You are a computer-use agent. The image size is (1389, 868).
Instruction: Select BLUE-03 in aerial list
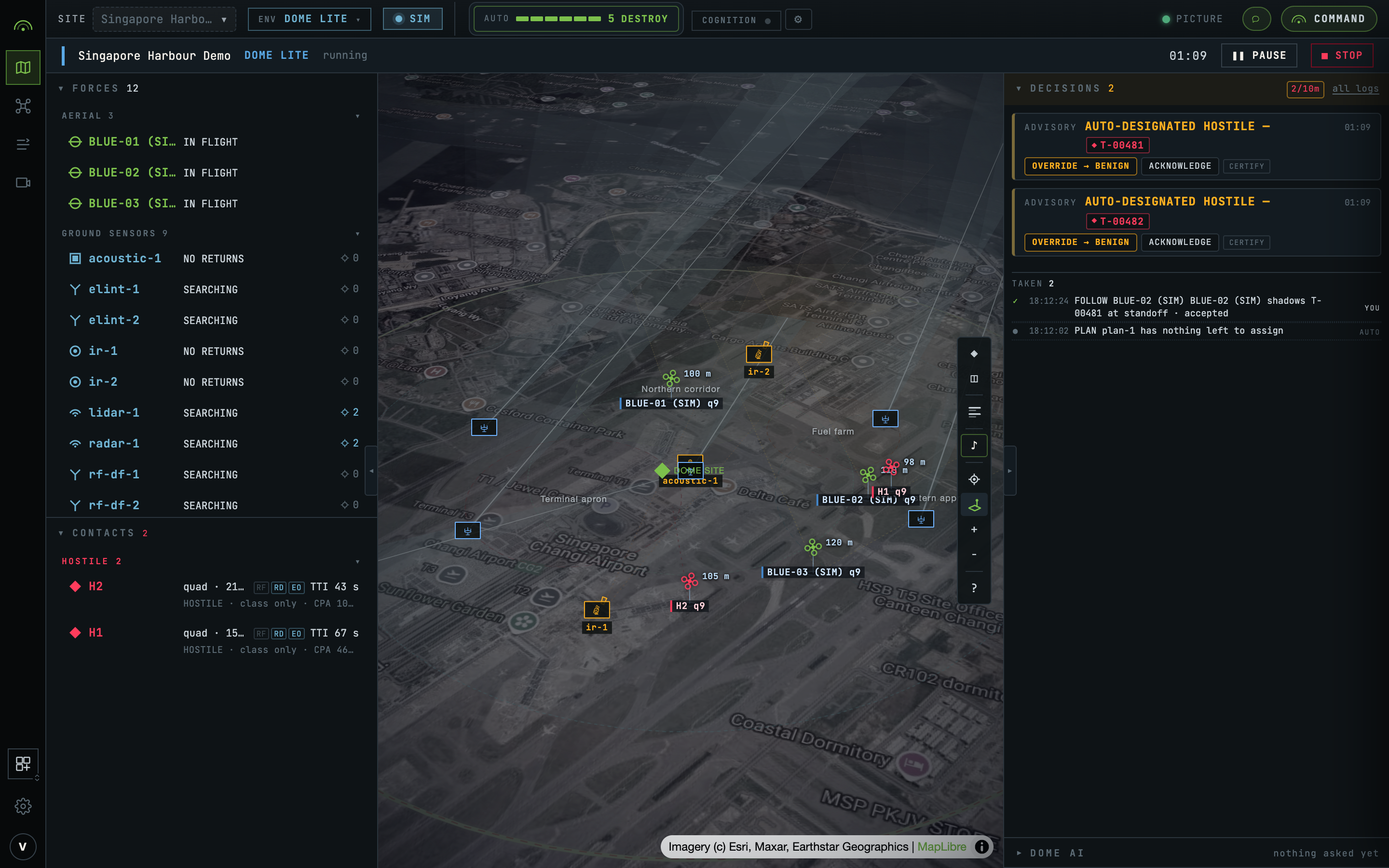tap(211, 204)
